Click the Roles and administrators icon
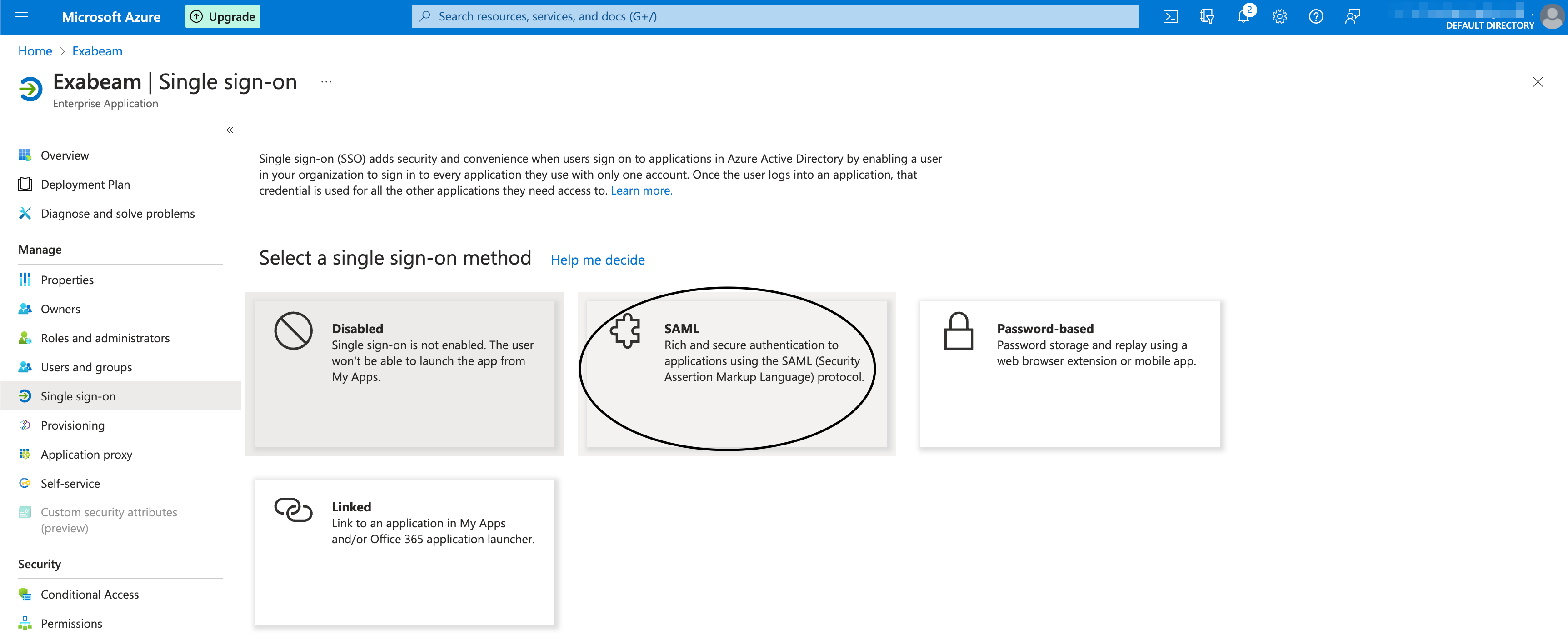The image size is (1568, 640). click(25, 338)
